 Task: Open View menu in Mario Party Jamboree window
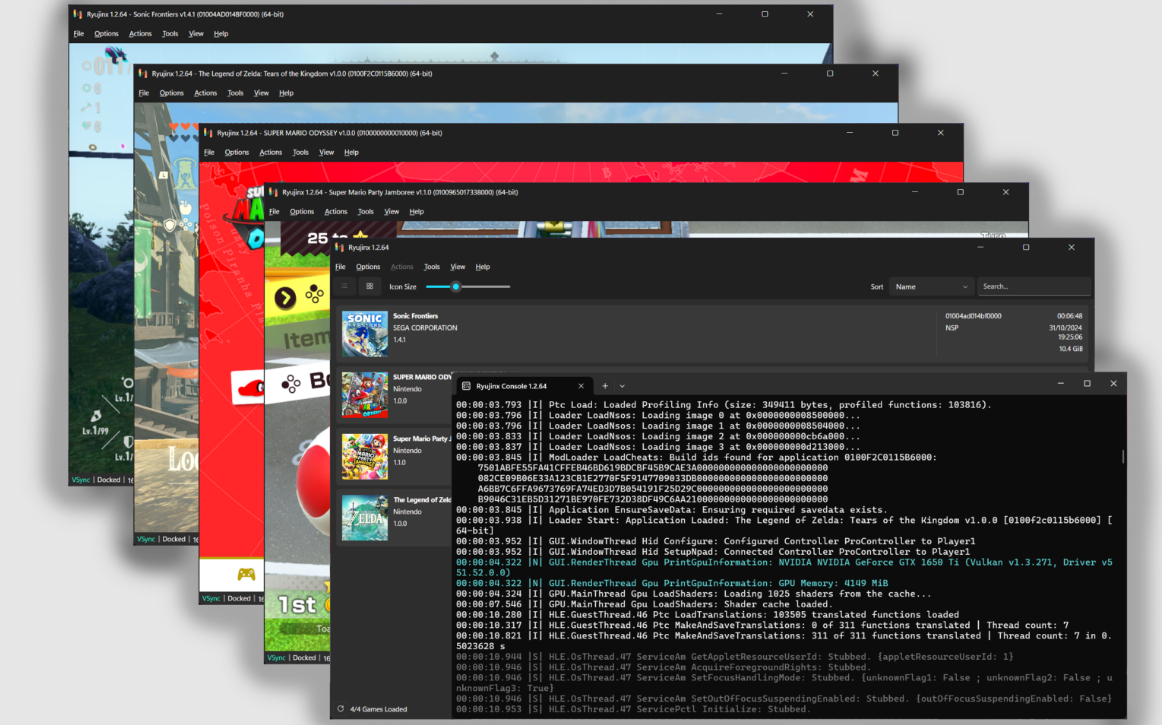(391, 211)
